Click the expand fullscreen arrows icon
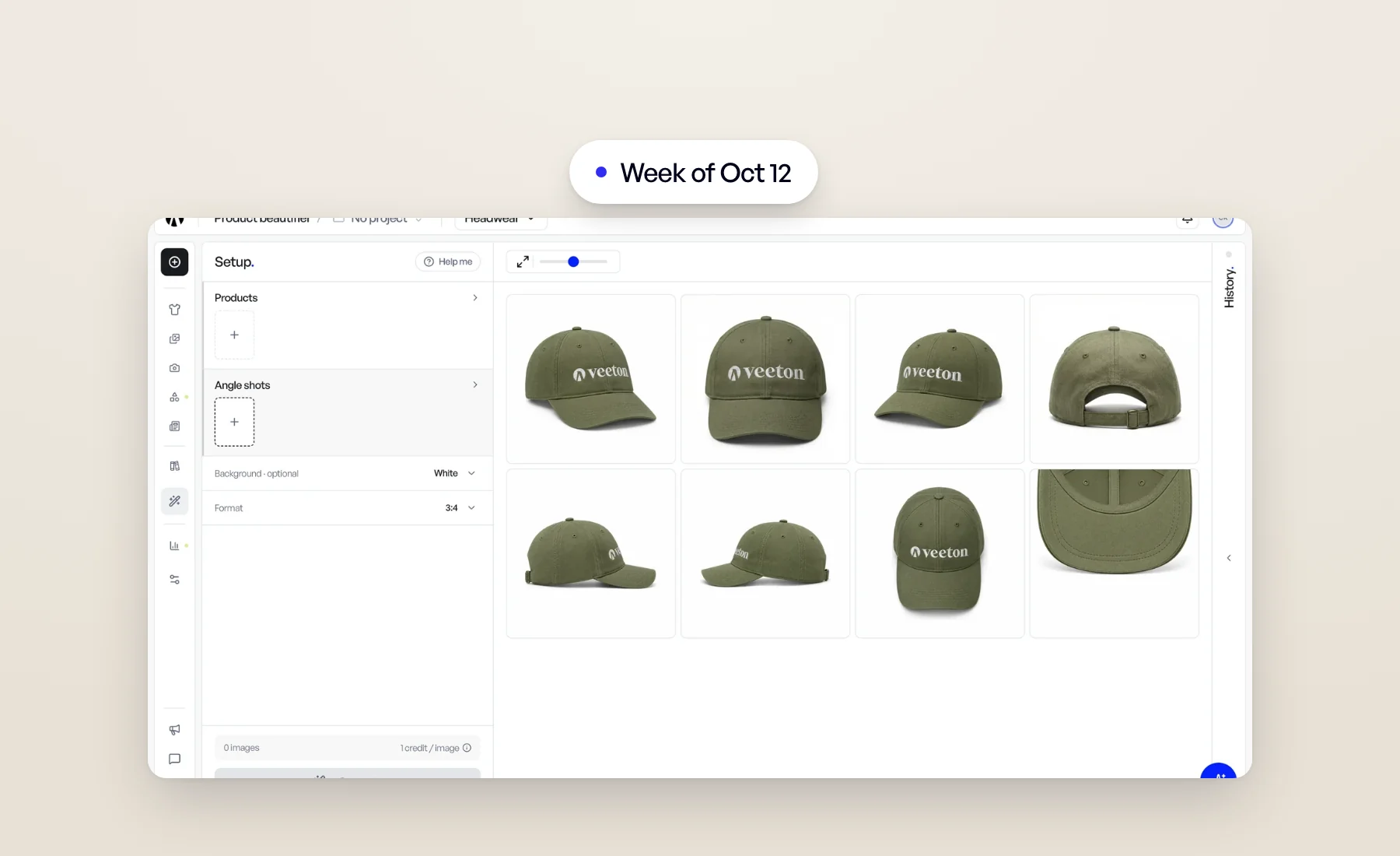1400x856 pixels. point(523,261)
